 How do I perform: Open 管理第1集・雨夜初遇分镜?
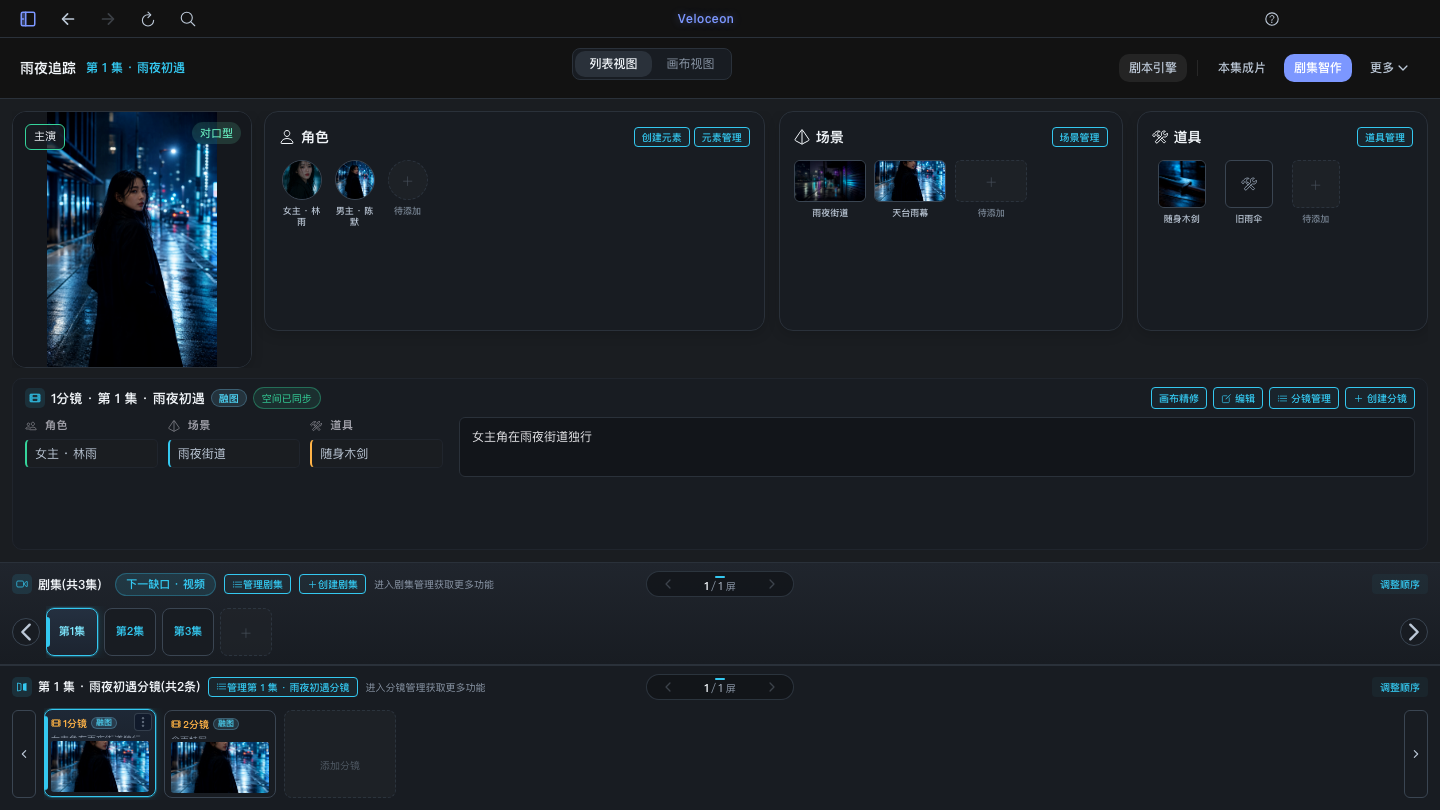click(x=283, y=687)
